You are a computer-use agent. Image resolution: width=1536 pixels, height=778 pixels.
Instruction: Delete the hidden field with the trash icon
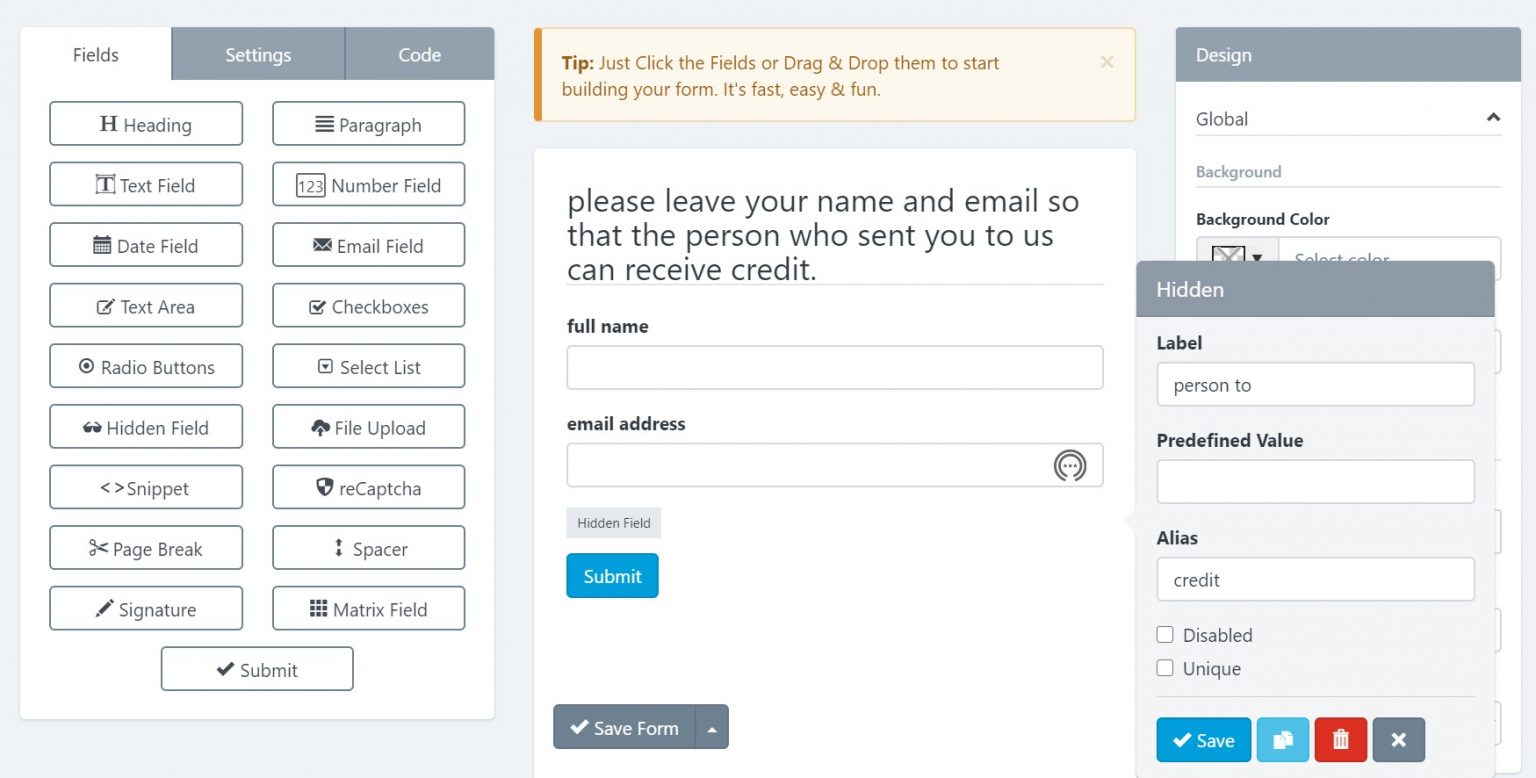(1340, 740)
